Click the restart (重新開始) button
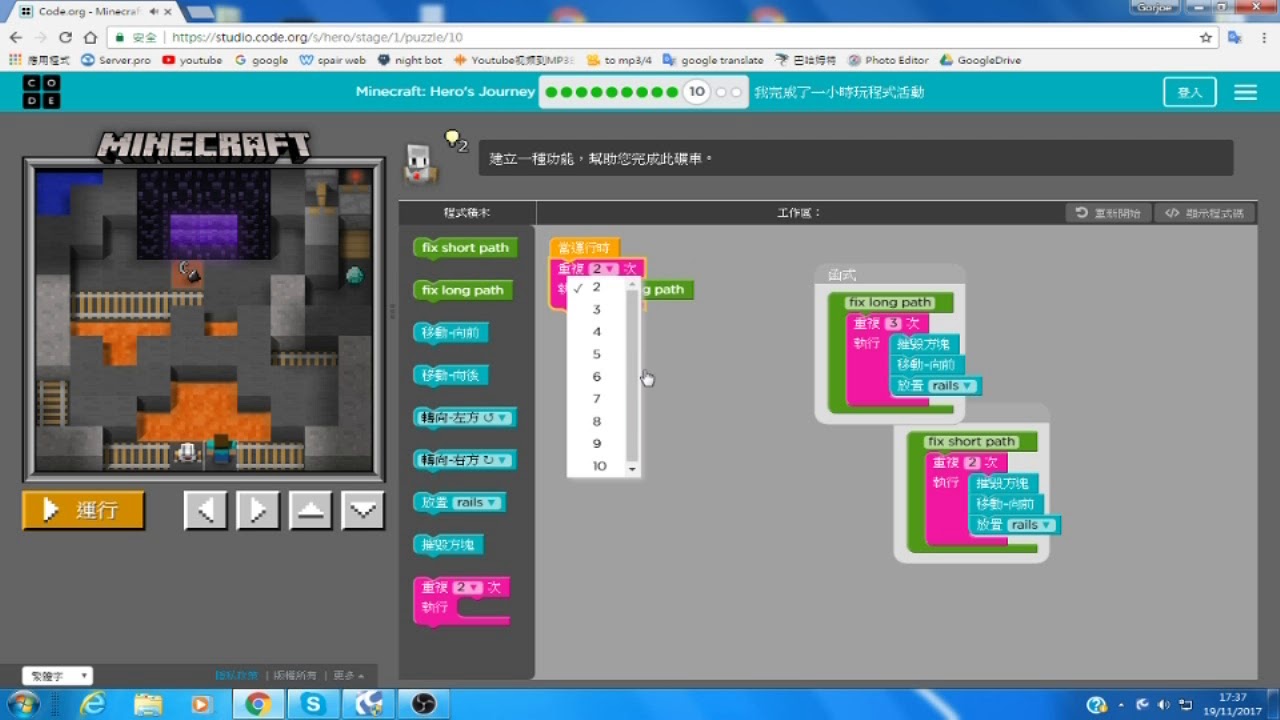This screenshot has height=720, width=1280. [x=1108, y=213]
